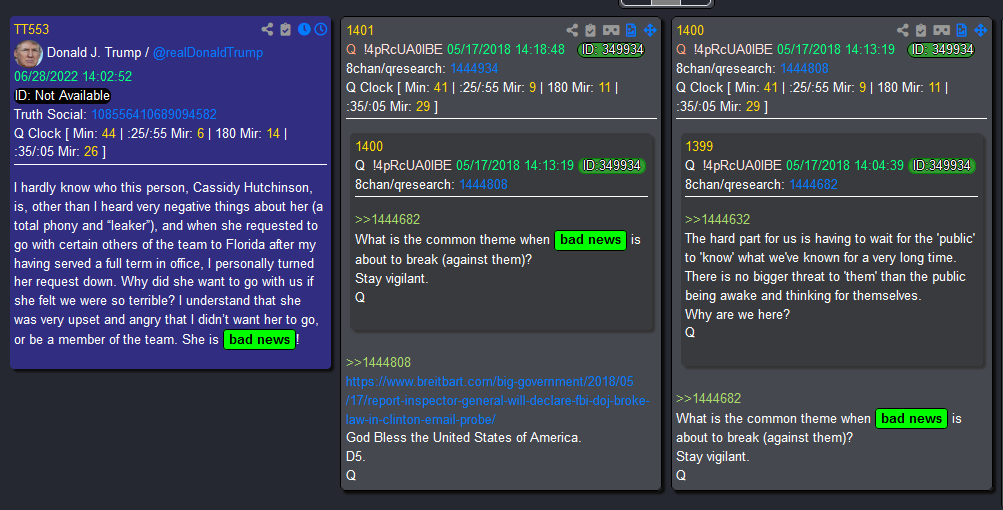Open the @realDonaldTrump profile link
Image resolution: width=1003 pixels, height=510 pixels.
pos(208,52)
